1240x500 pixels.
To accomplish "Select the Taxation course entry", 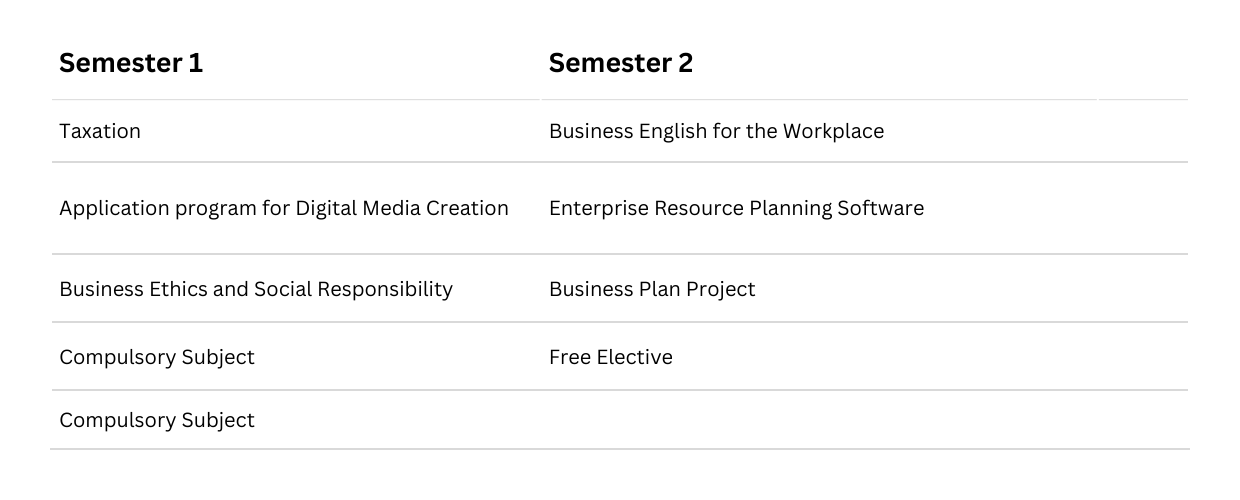I will pyautogui.click(x=100, y=131).
